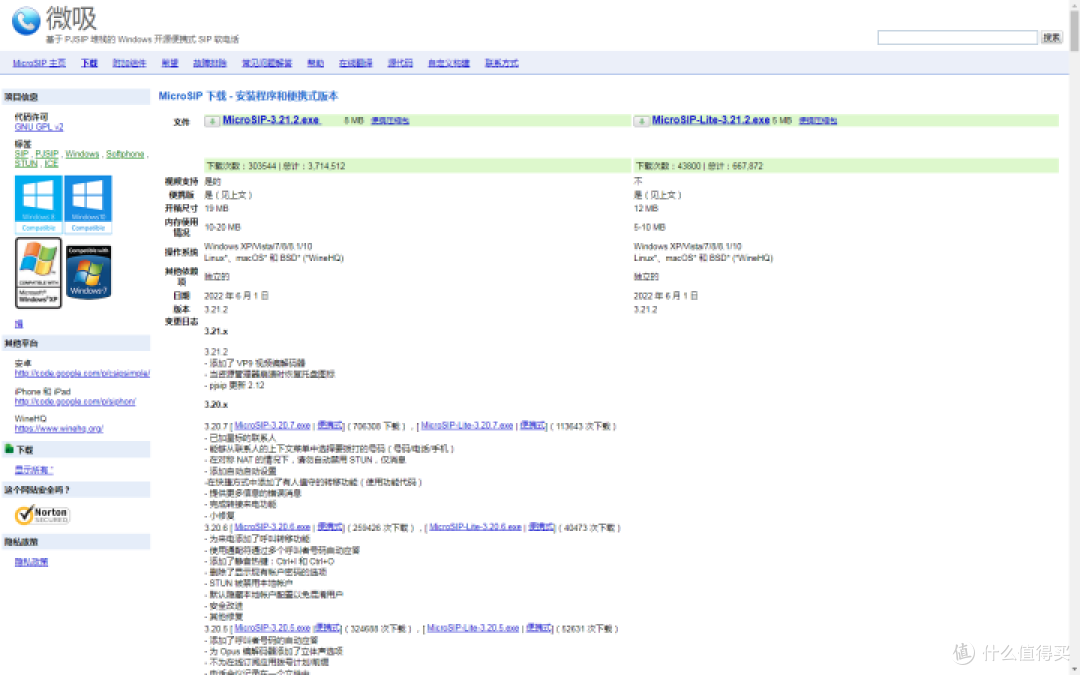Open the MicroSIP 主页 nav item

[x=39, y=63]
